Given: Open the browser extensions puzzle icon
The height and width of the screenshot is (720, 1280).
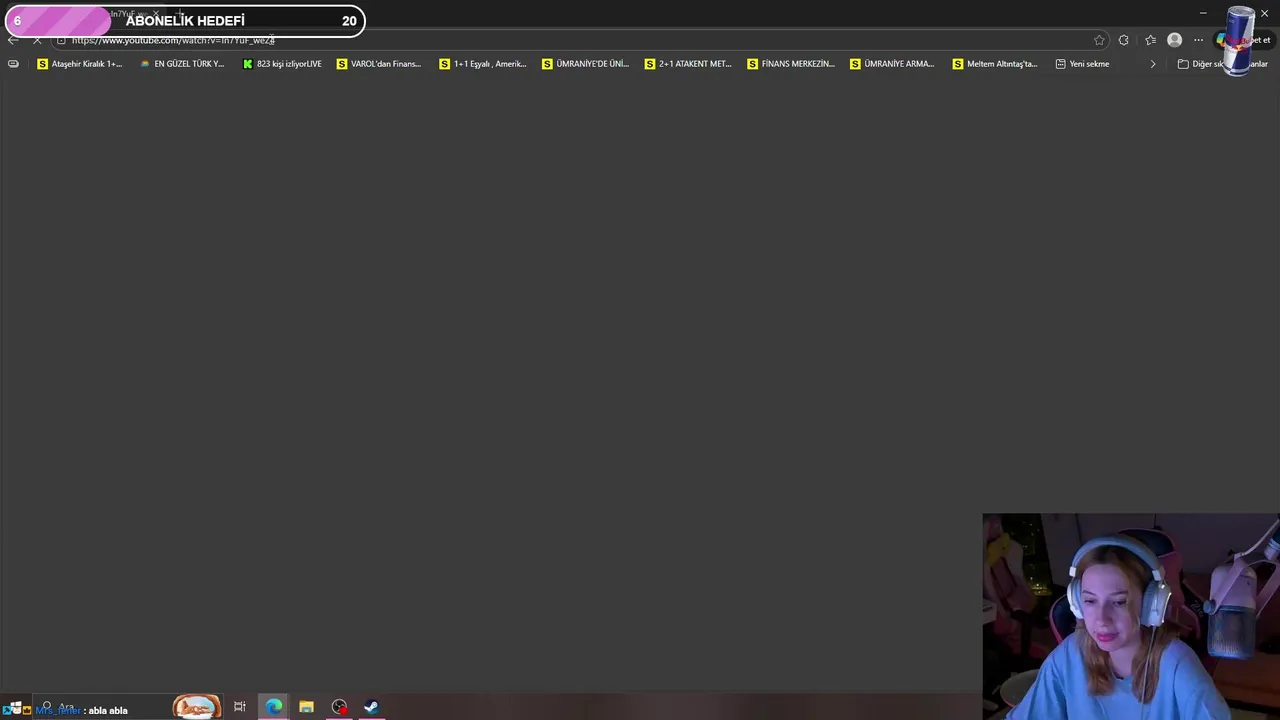Looking at the screenshot, I should [1124, 40].
